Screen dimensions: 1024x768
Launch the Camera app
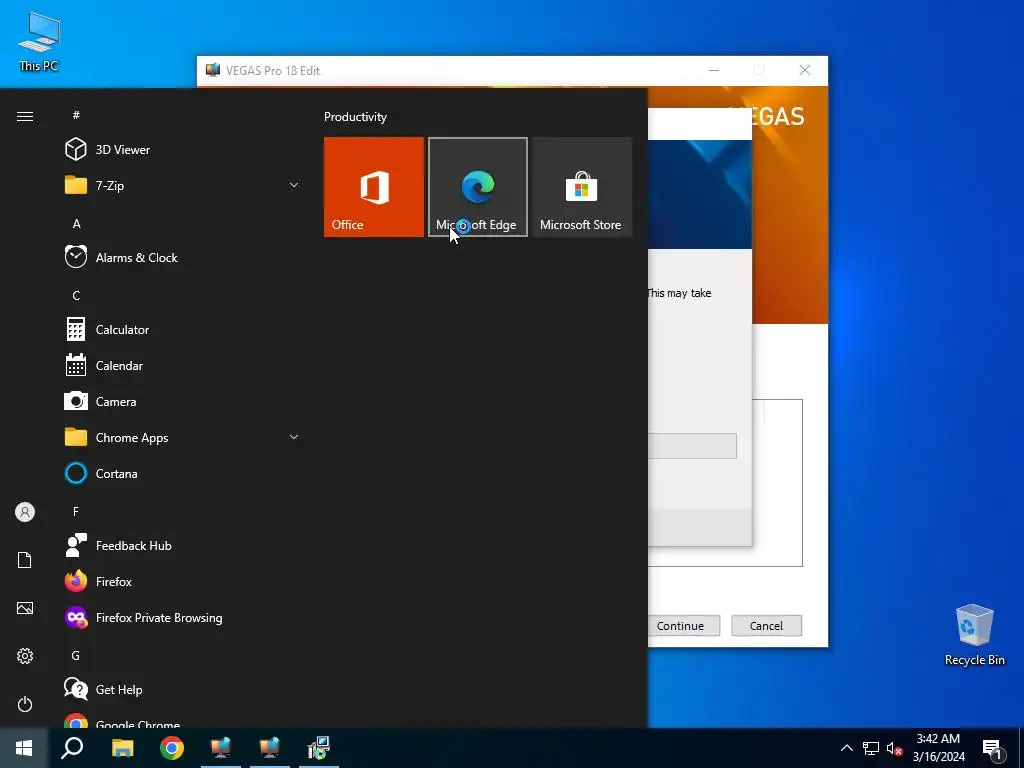click(182, 402)
